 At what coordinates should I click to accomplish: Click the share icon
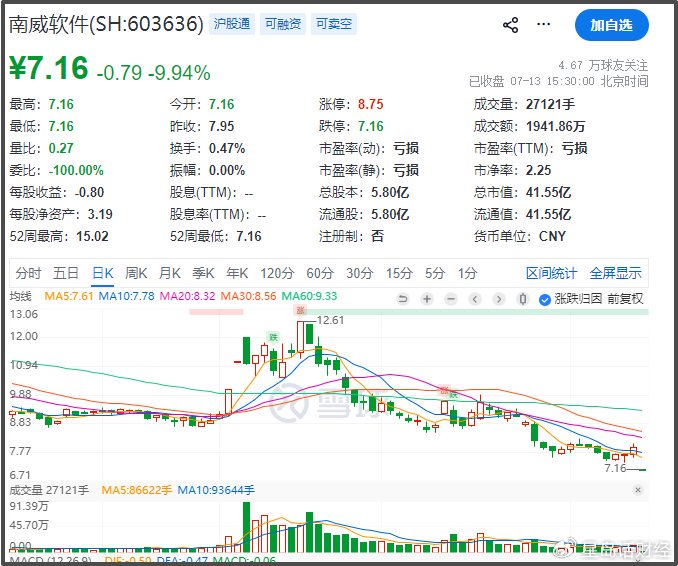[x=511, y=25]
